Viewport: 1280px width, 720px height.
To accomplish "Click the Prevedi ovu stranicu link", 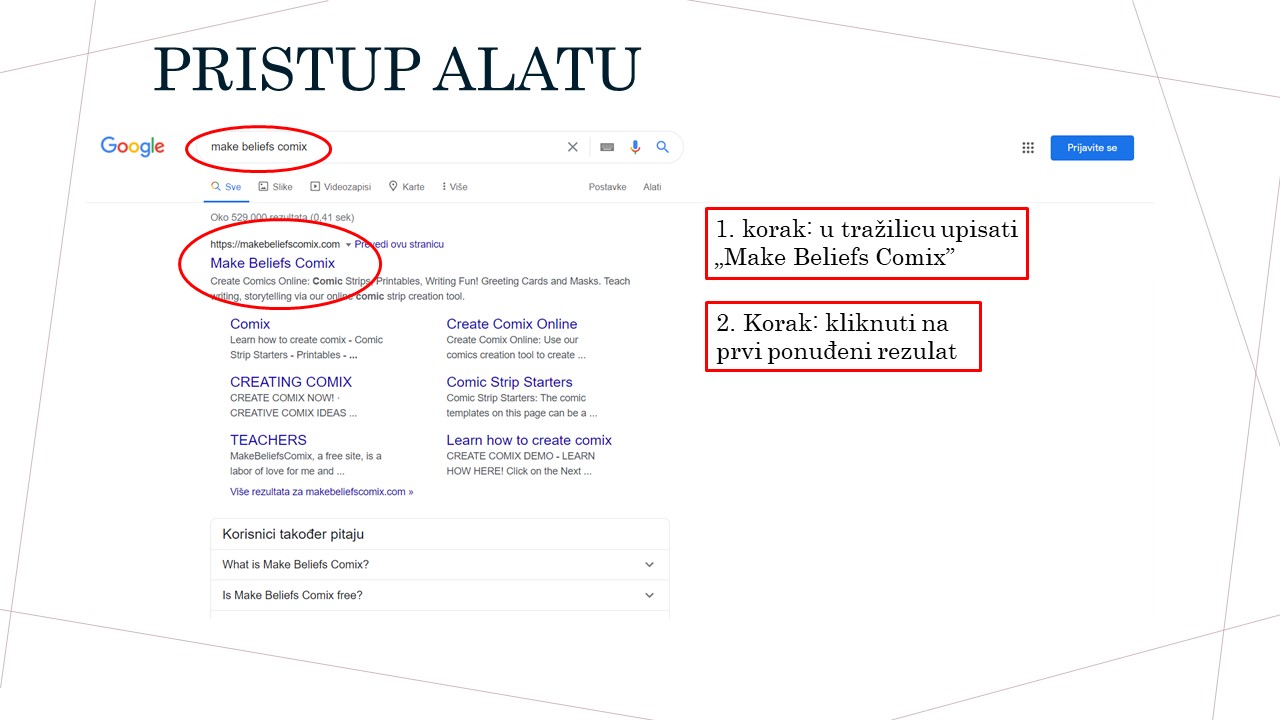I will (399, 244).
